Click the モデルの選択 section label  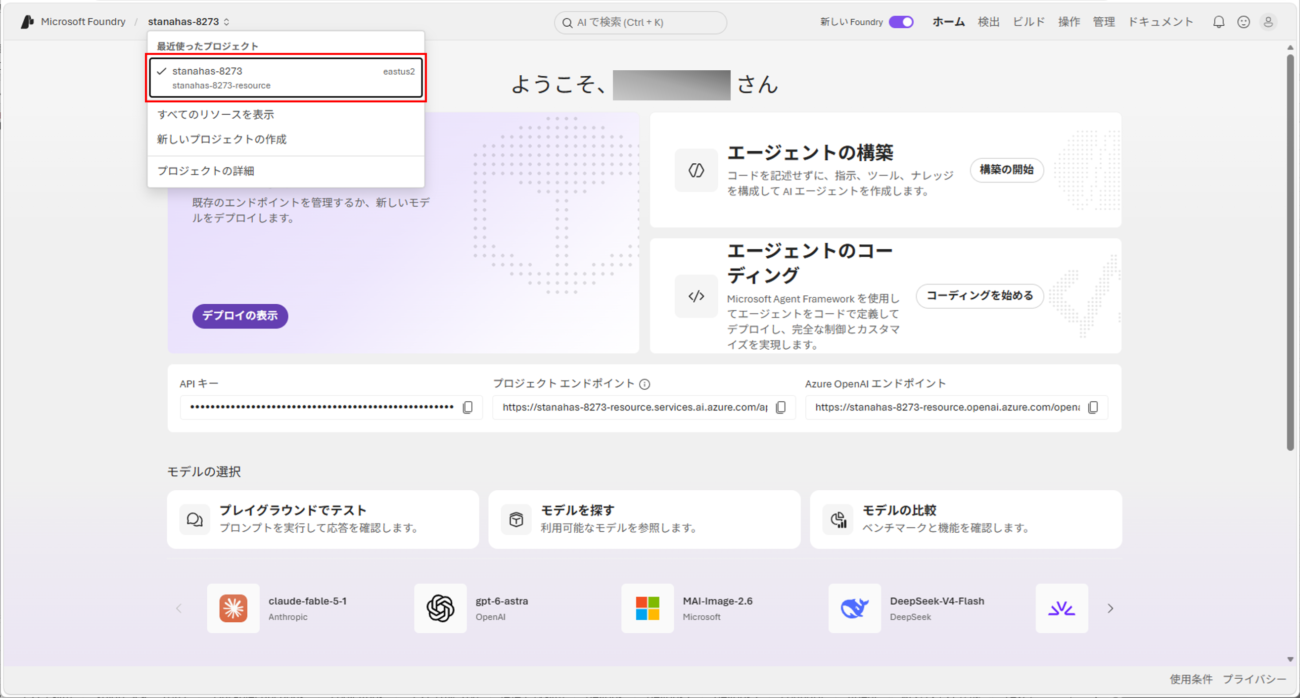pyautogui.click(x=204, y=472)
